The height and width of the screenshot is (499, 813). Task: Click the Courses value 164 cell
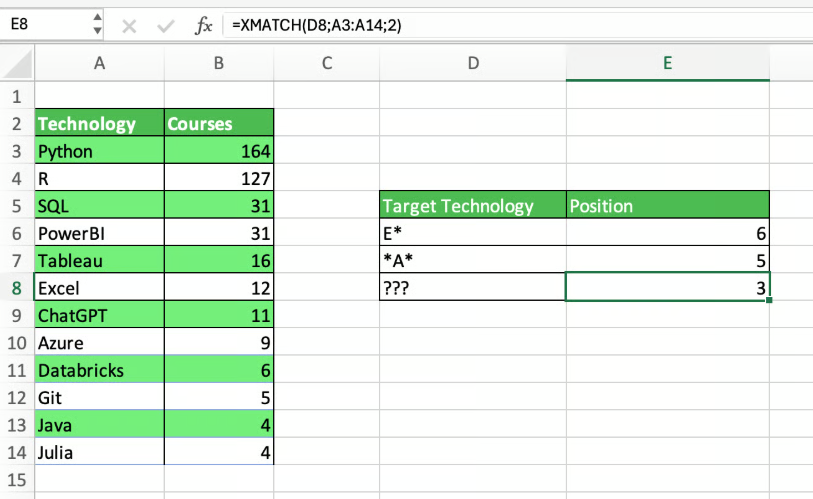[x=218, y=152]
